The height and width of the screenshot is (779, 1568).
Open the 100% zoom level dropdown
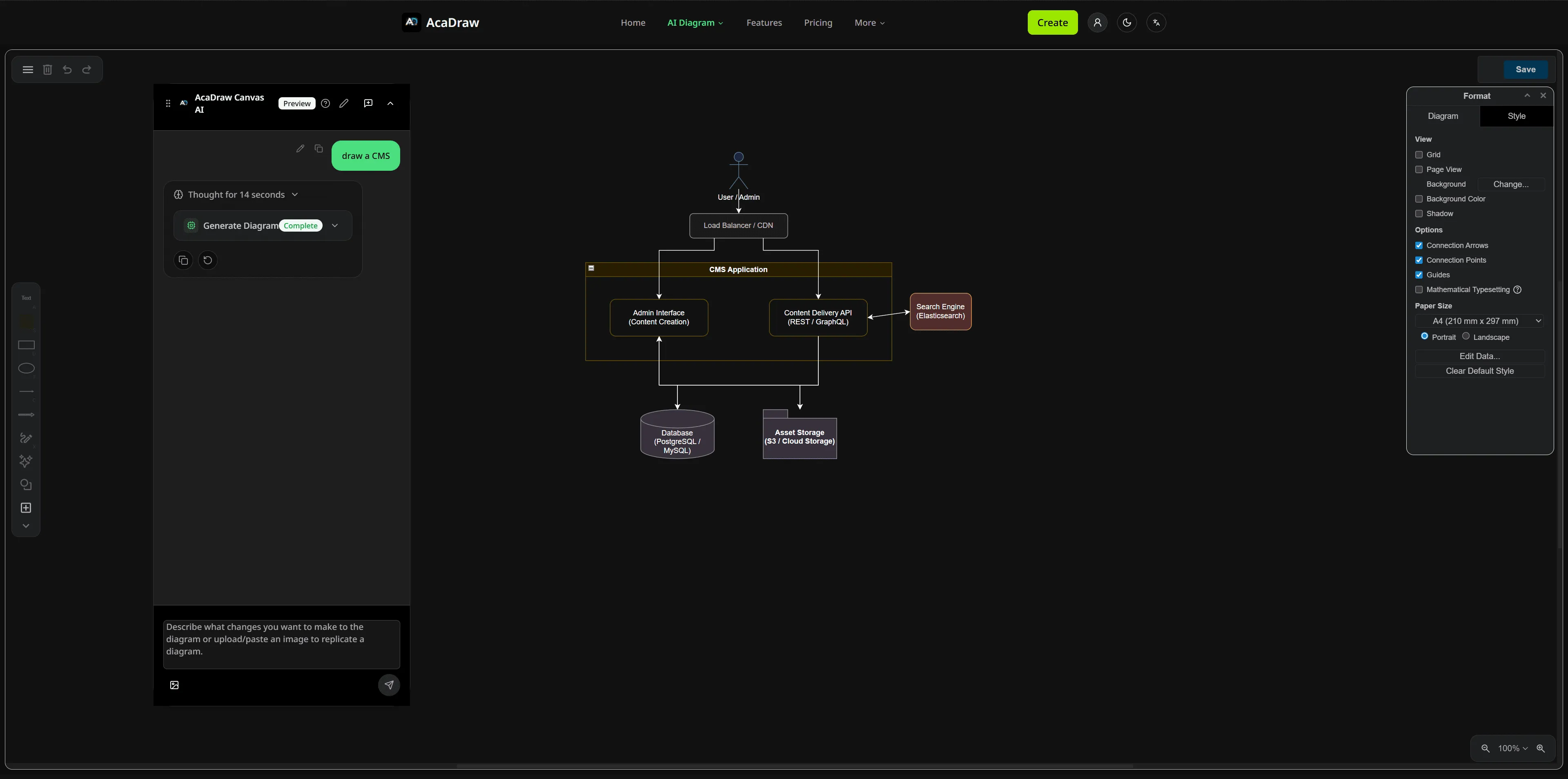tap(1512, 748)
